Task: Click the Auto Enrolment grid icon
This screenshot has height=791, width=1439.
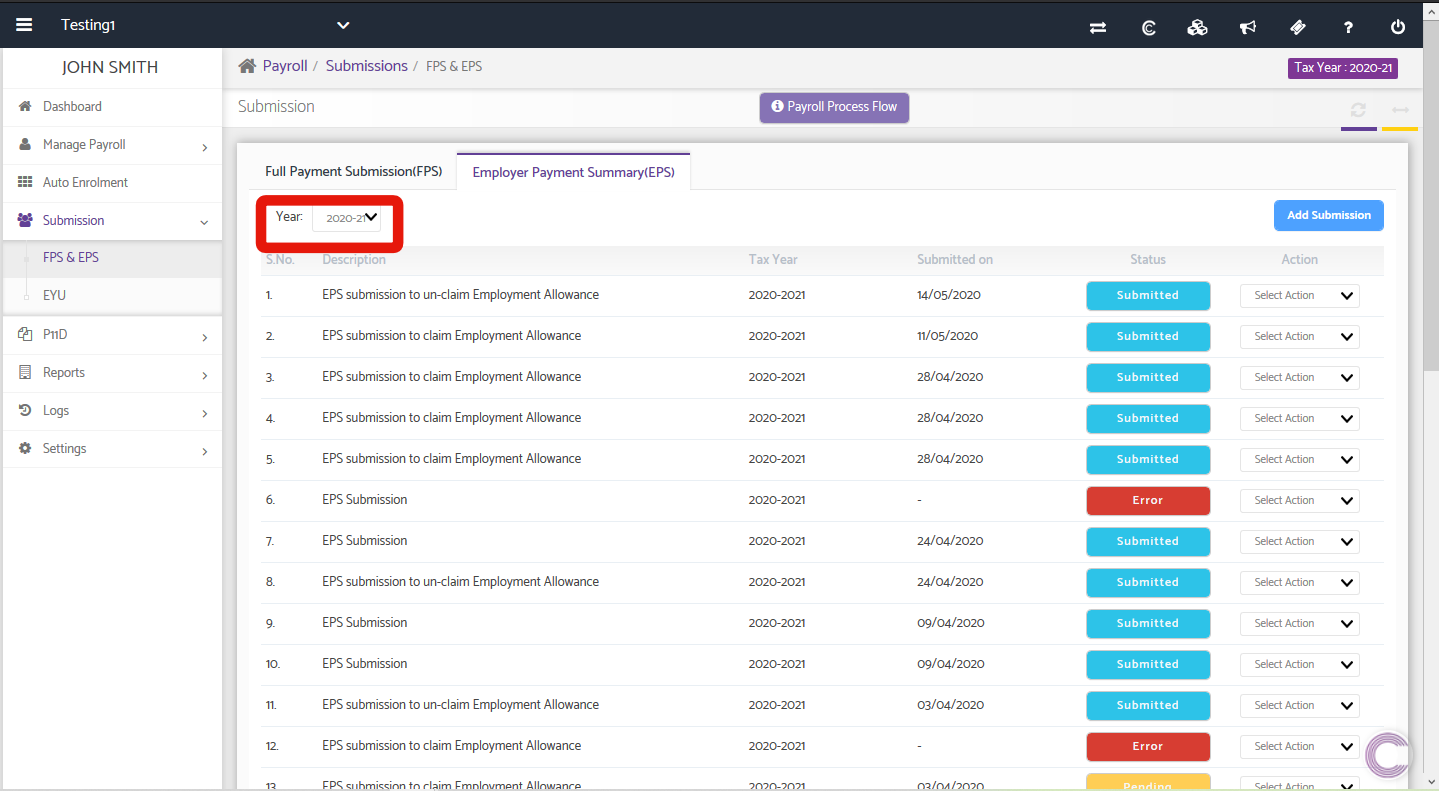Action: click(x=25, y=182)
